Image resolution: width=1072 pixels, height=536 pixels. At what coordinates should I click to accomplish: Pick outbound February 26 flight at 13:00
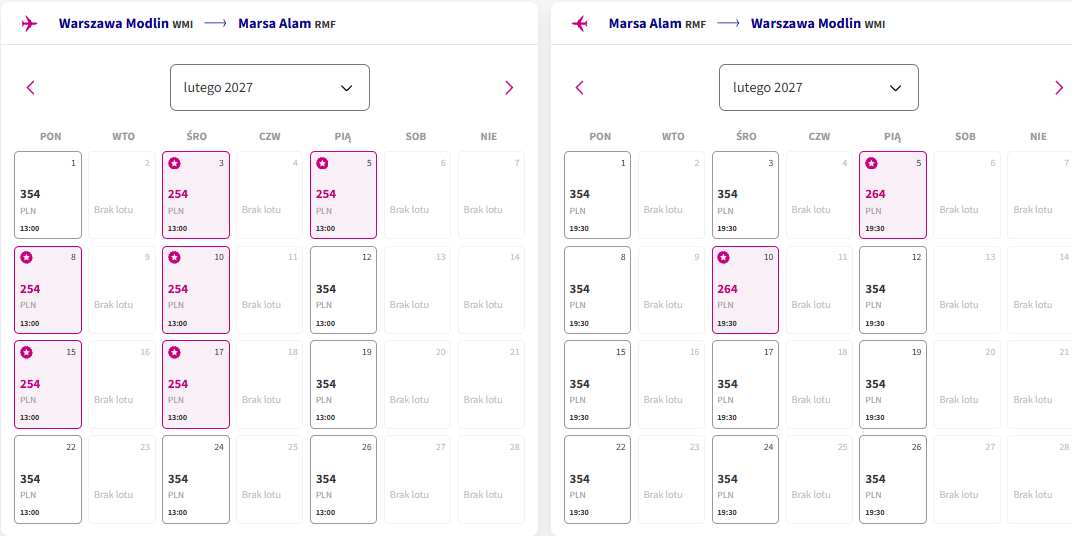(343, 479)
